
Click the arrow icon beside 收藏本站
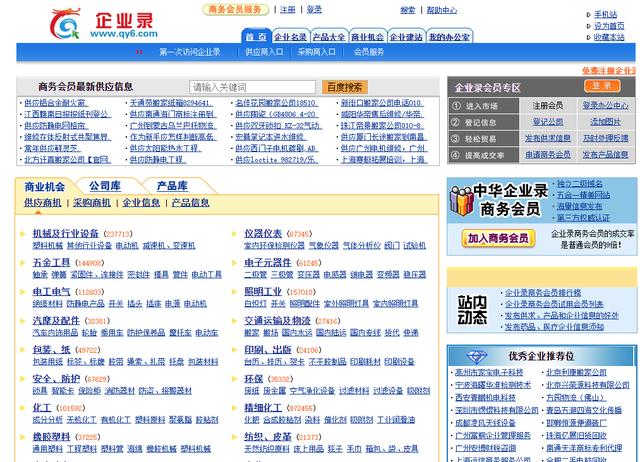588,38
